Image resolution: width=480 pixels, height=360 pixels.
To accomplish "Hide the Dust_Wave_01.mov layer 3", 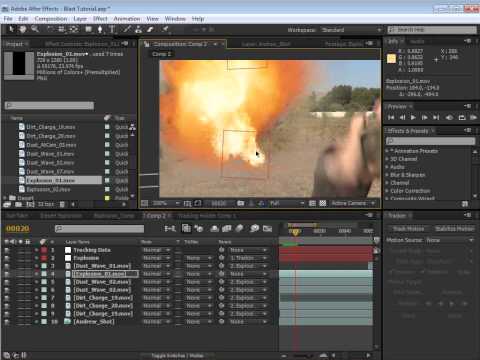I will click(x=7, y=266).
